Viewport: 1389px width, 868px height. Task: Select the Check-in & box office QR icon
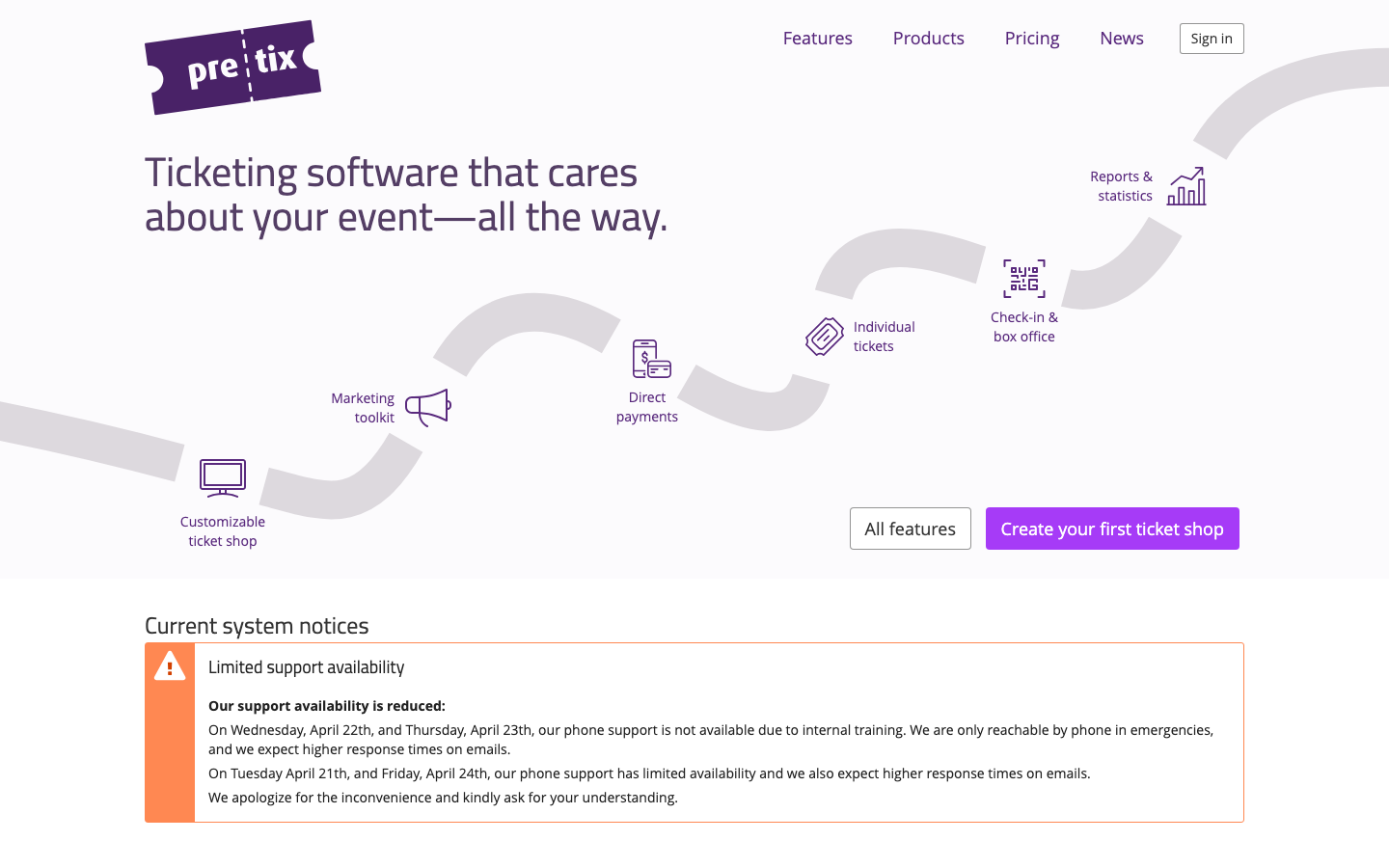coord(1024,278)
